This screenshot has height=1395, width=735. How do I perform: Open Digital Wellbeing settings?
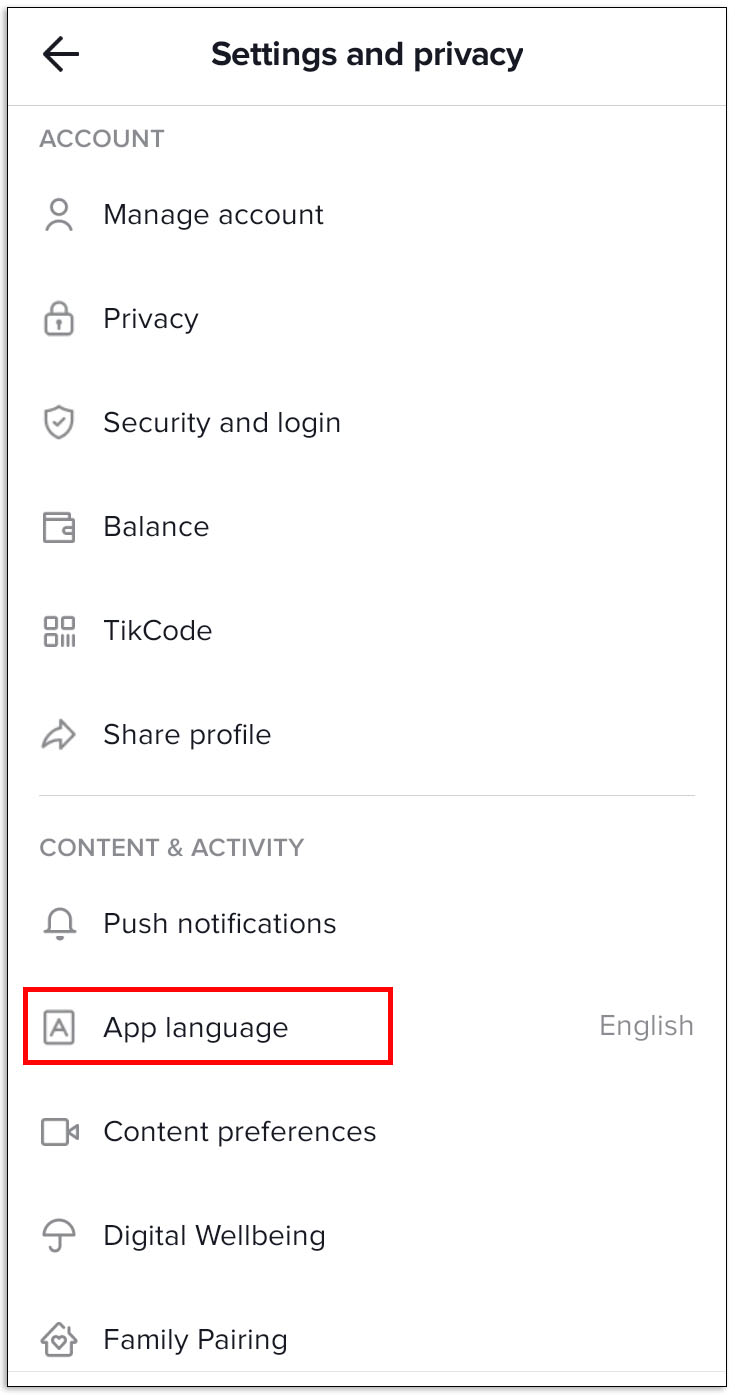click(367, 1236)
